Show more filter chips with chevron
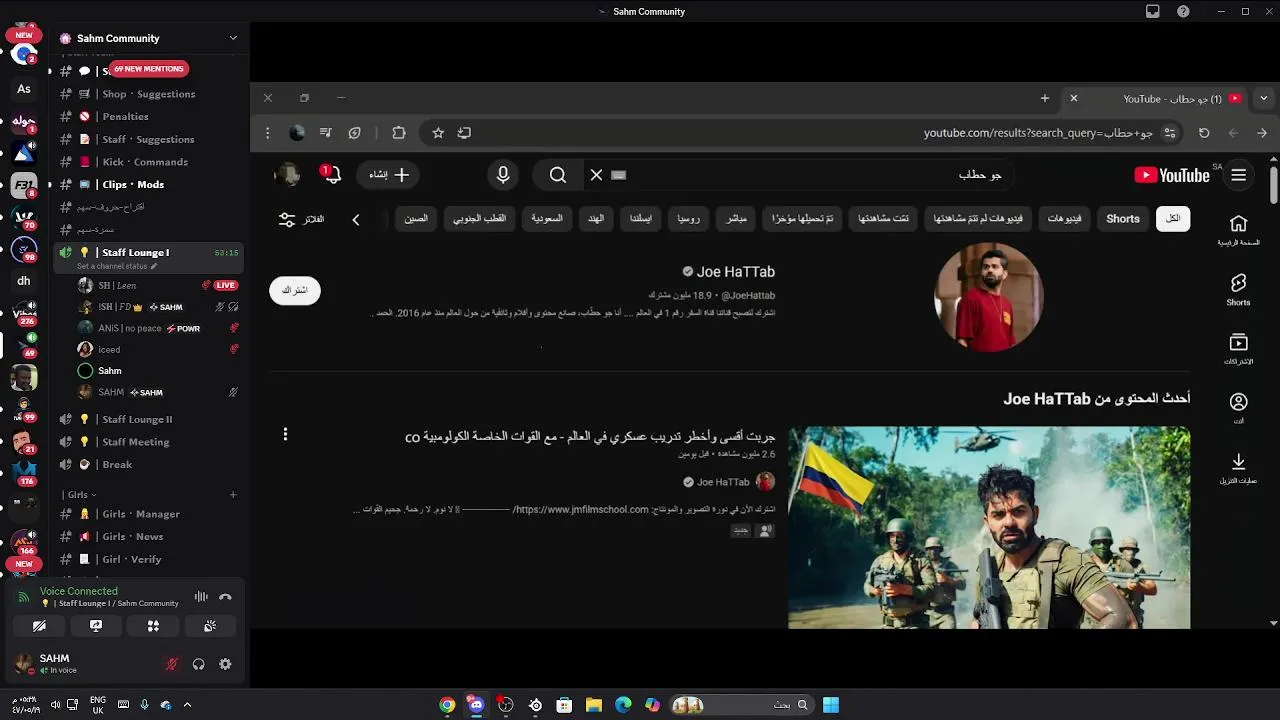This screenshot has width=1280, height=720. tap(355, 219)
